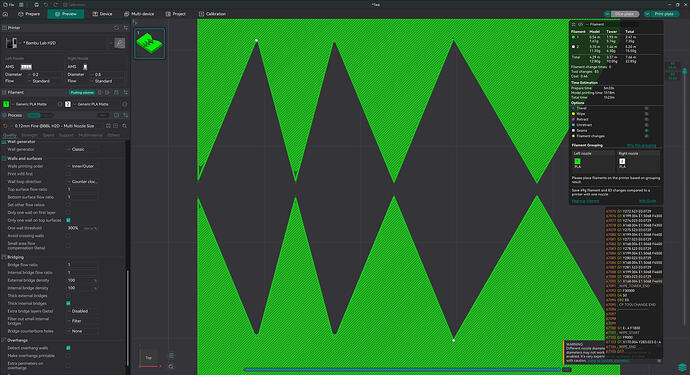Toggle Seams visibility in Options
Viewport: 690px width, 375px height.
click(646, 131)
